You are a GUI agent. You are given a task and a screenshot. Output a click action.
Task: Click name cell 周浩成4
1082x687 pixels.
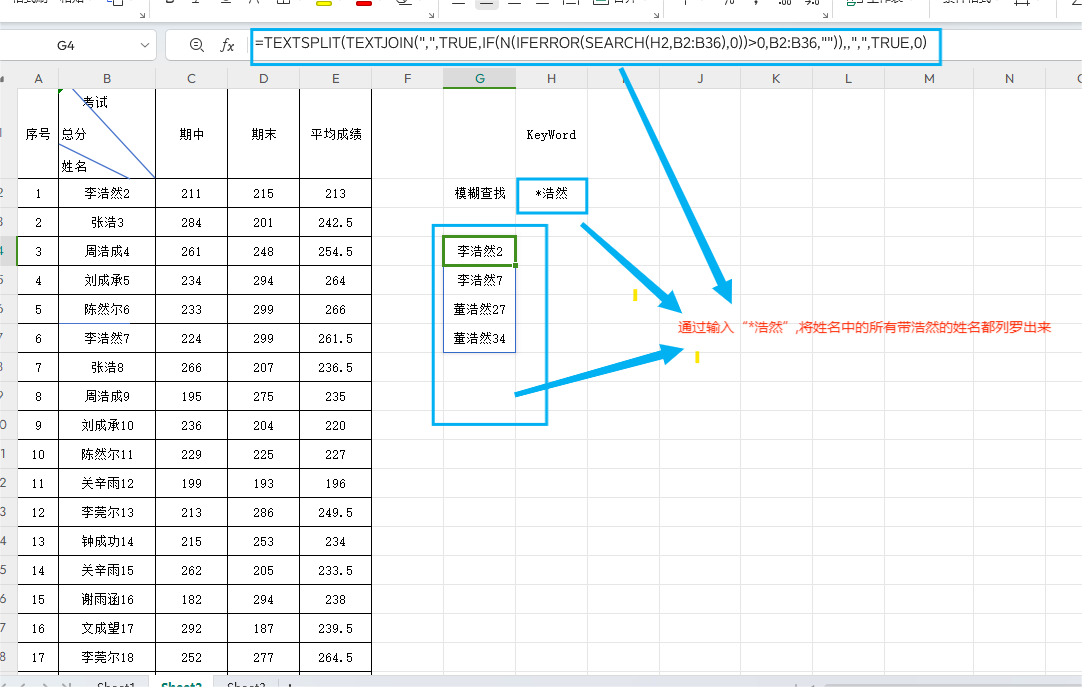[x=107, y=251]
